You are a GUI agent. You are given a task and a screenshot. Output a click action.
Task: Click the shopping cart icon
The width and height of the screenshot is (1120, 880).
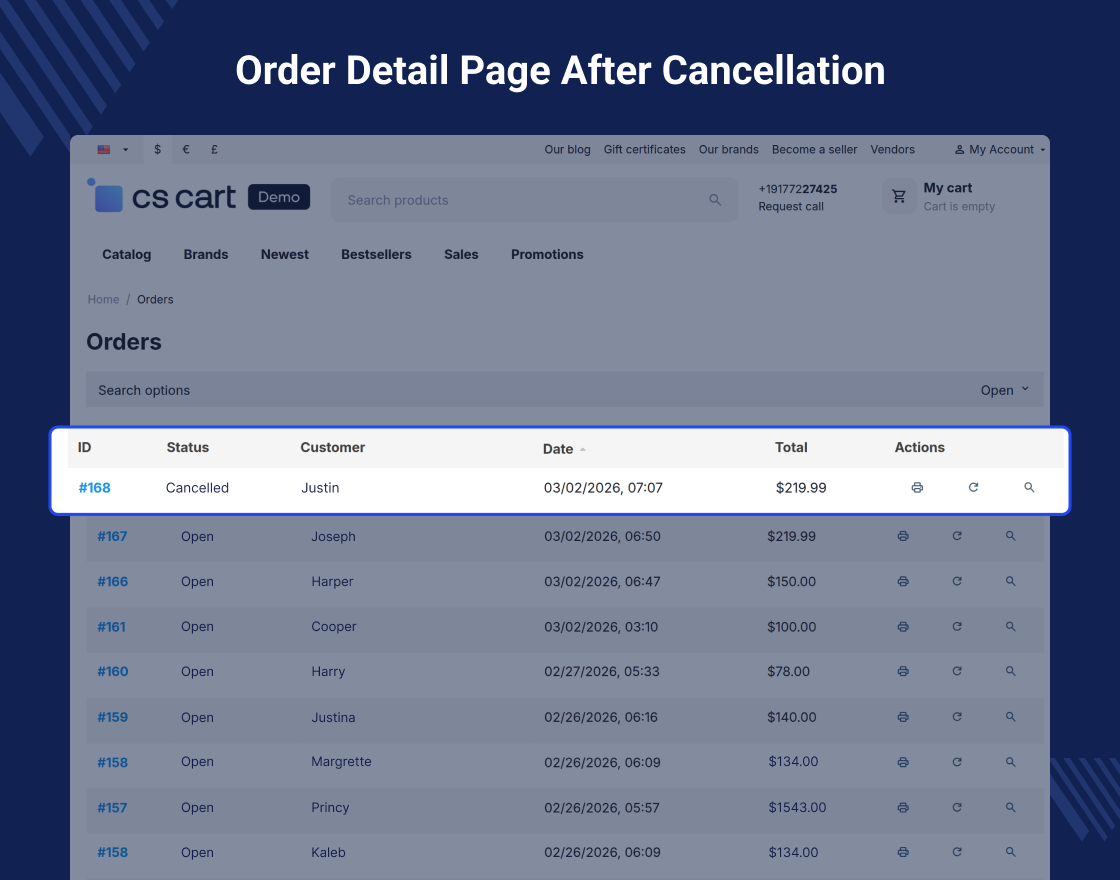(899, 196)
